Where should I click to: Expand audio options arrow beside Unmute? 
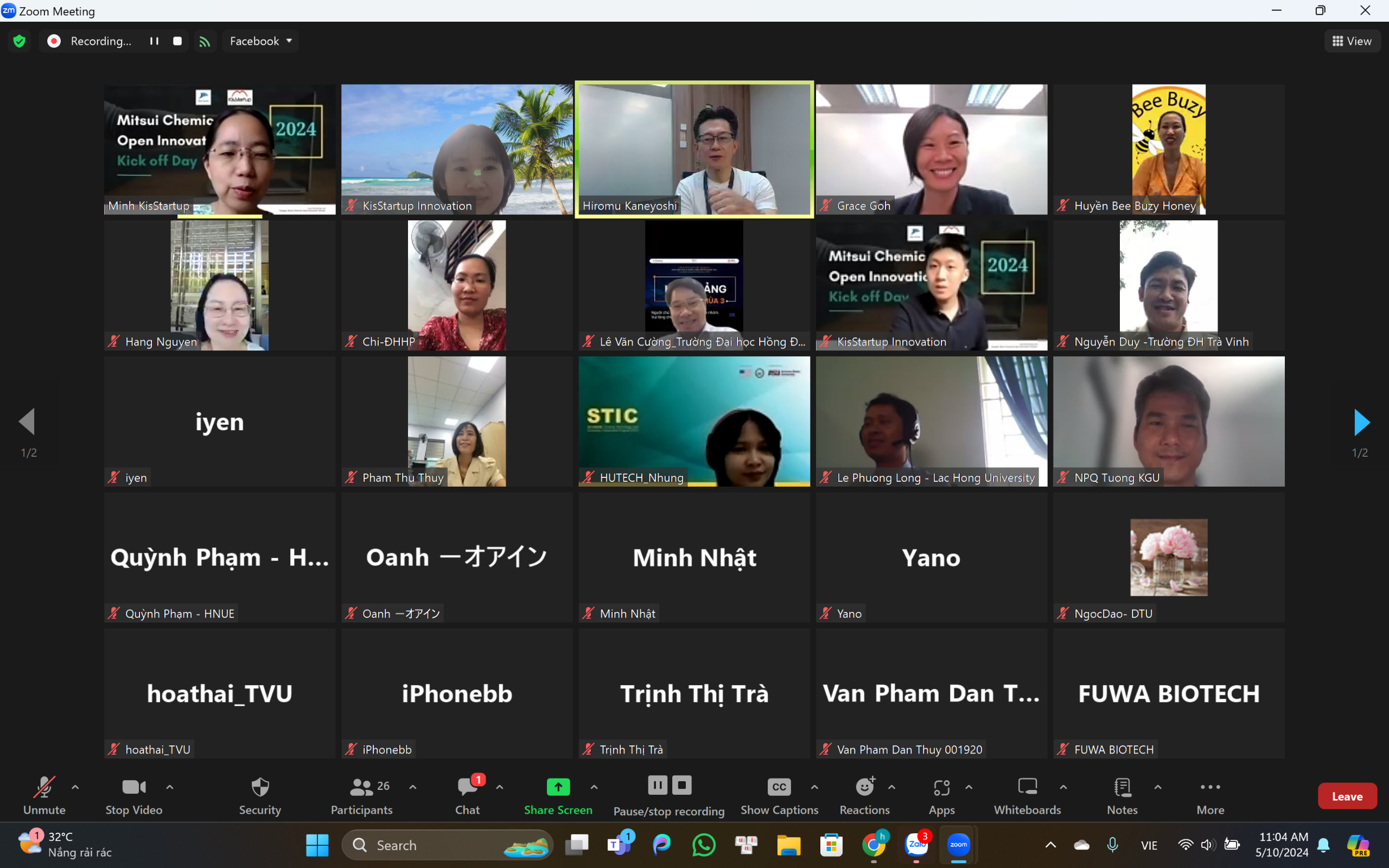click(x=75, y=787)
